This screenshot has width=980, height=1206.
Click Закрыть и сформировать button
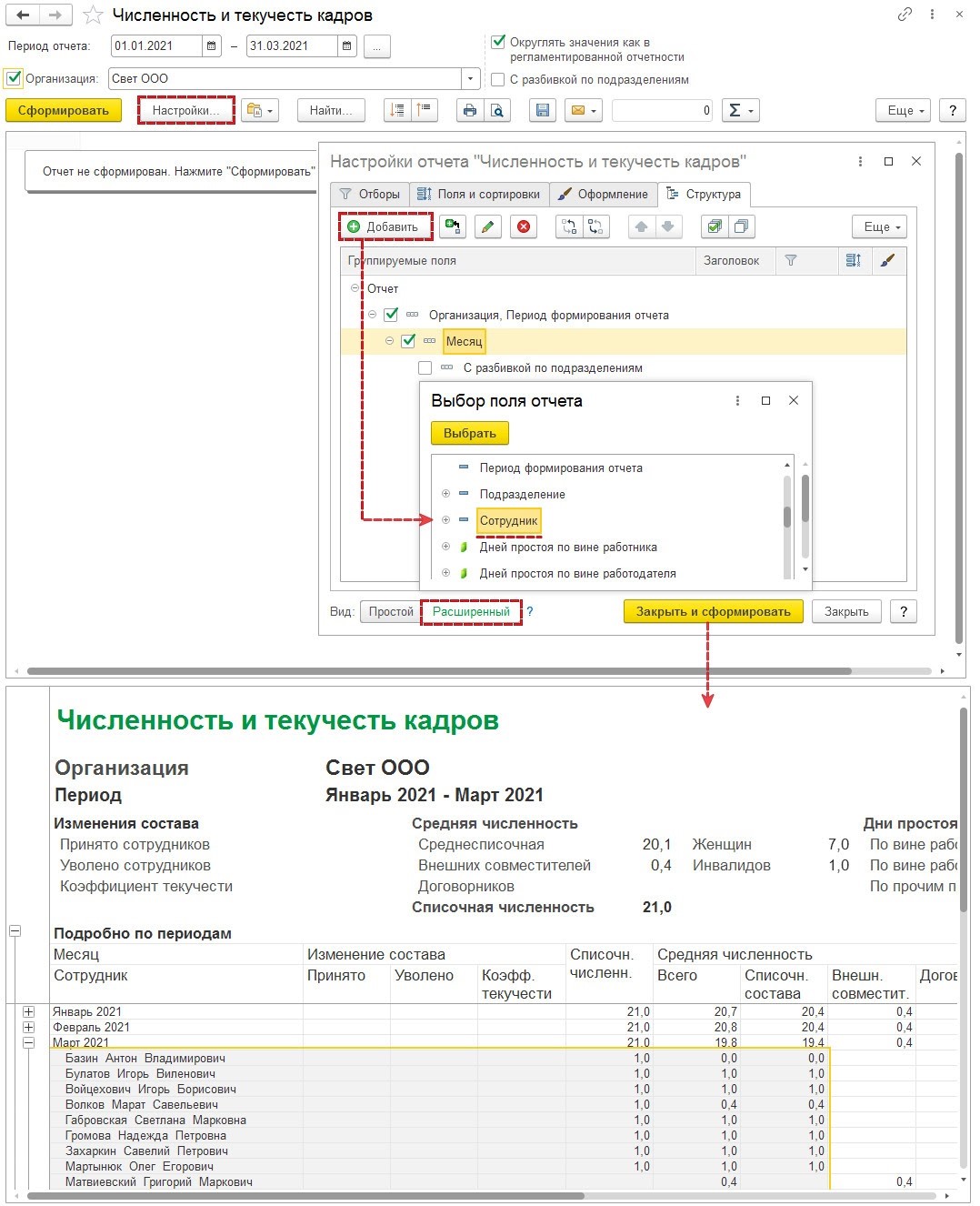[713, 612]
